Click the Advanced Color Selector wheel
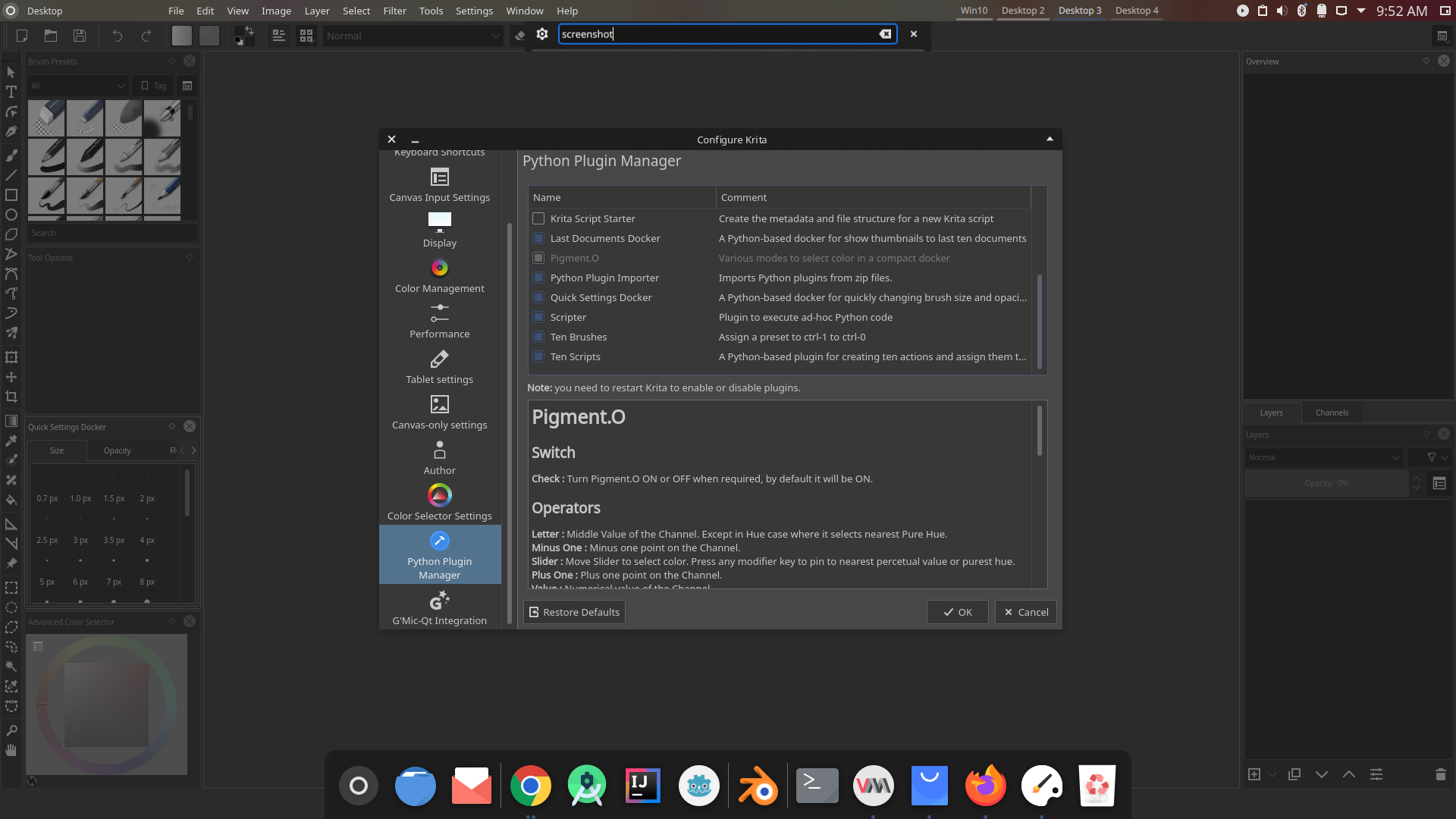 click(x=106, y=704)
